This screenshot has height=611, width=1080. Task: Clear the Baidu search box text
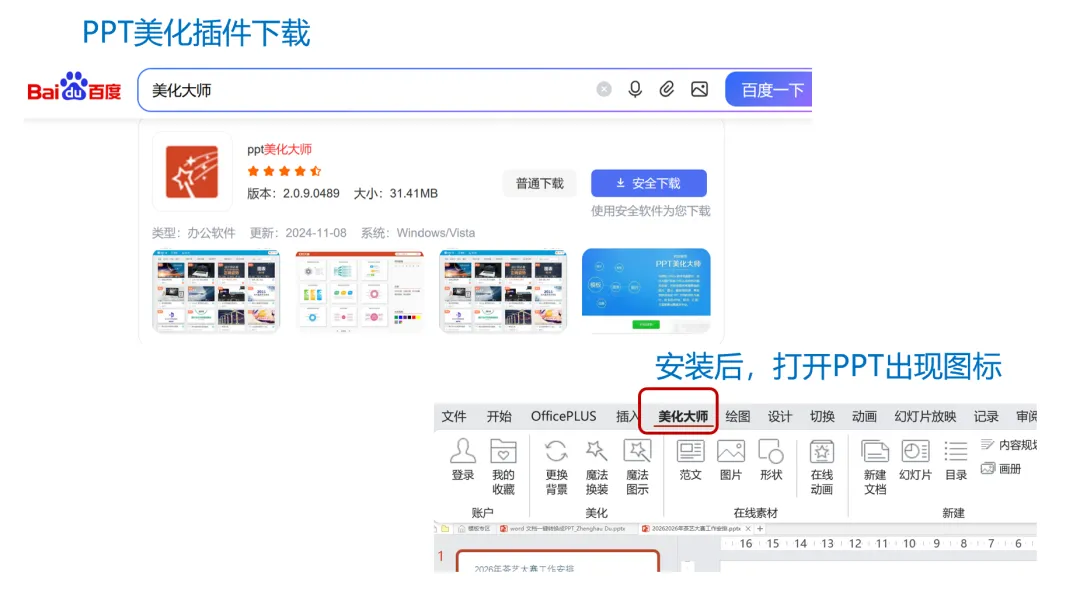tap(603, 90)
